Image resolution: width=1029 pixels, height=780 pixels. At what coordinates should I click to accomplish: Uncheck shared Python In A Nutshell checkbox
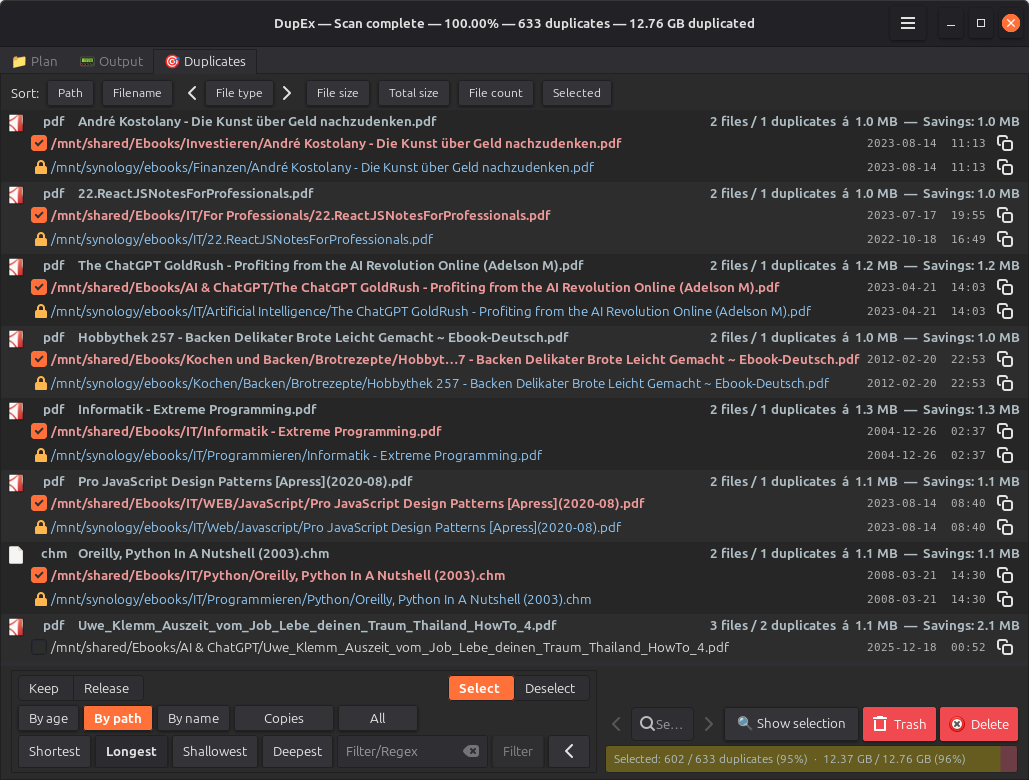[x=39, y=575]
